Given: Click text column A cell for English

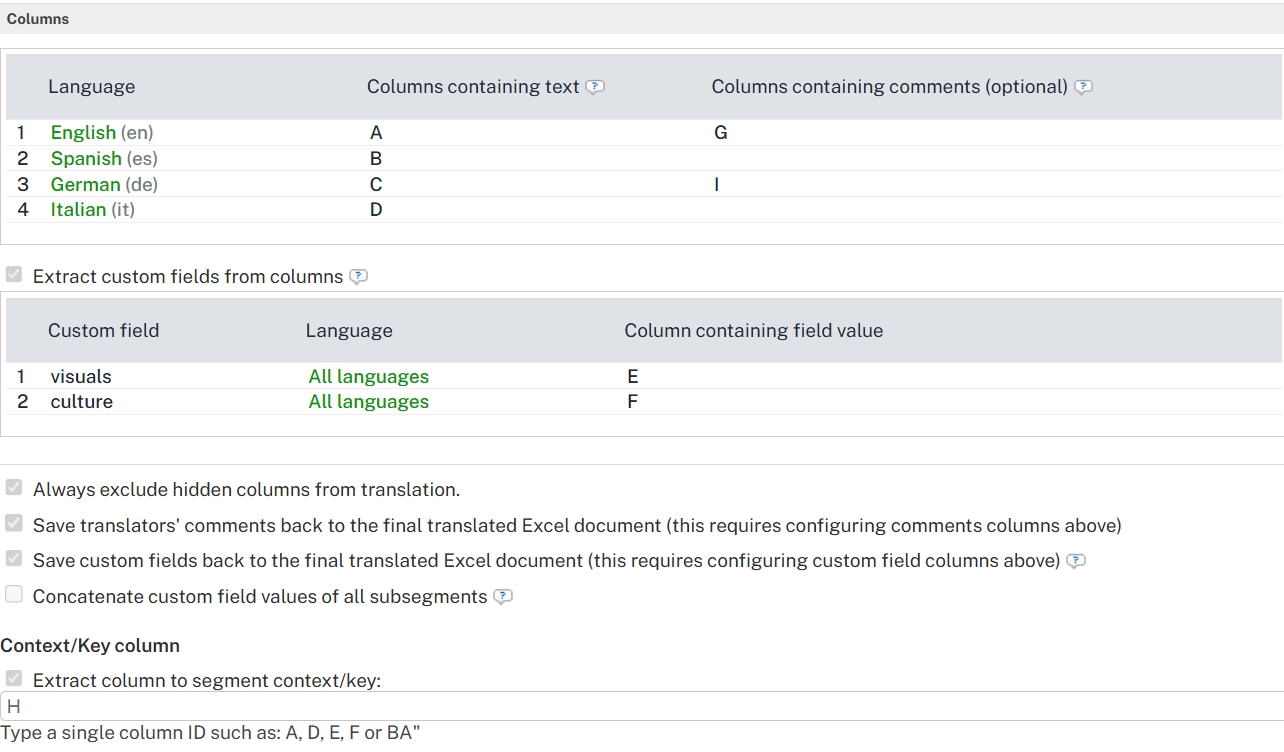Looking at the screenshot, I should tap(376, 133).
